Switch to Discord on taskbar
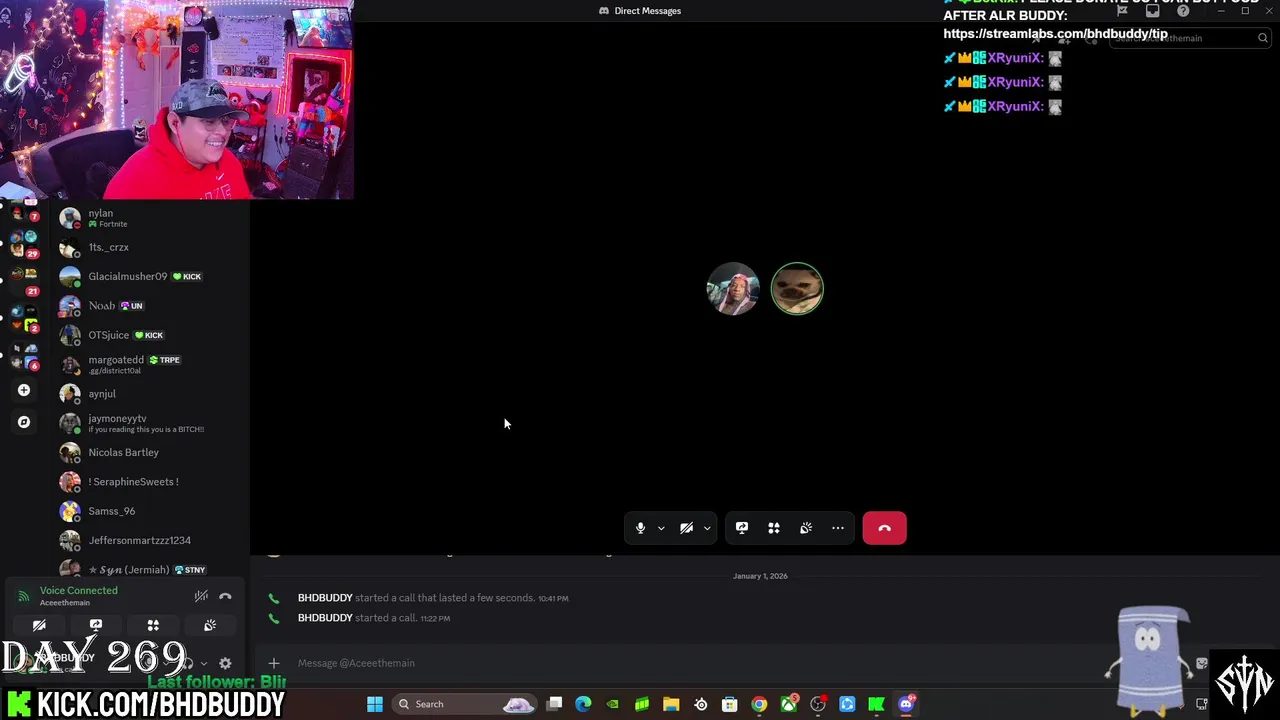1280x720 pixels. [x=906, y=704]
